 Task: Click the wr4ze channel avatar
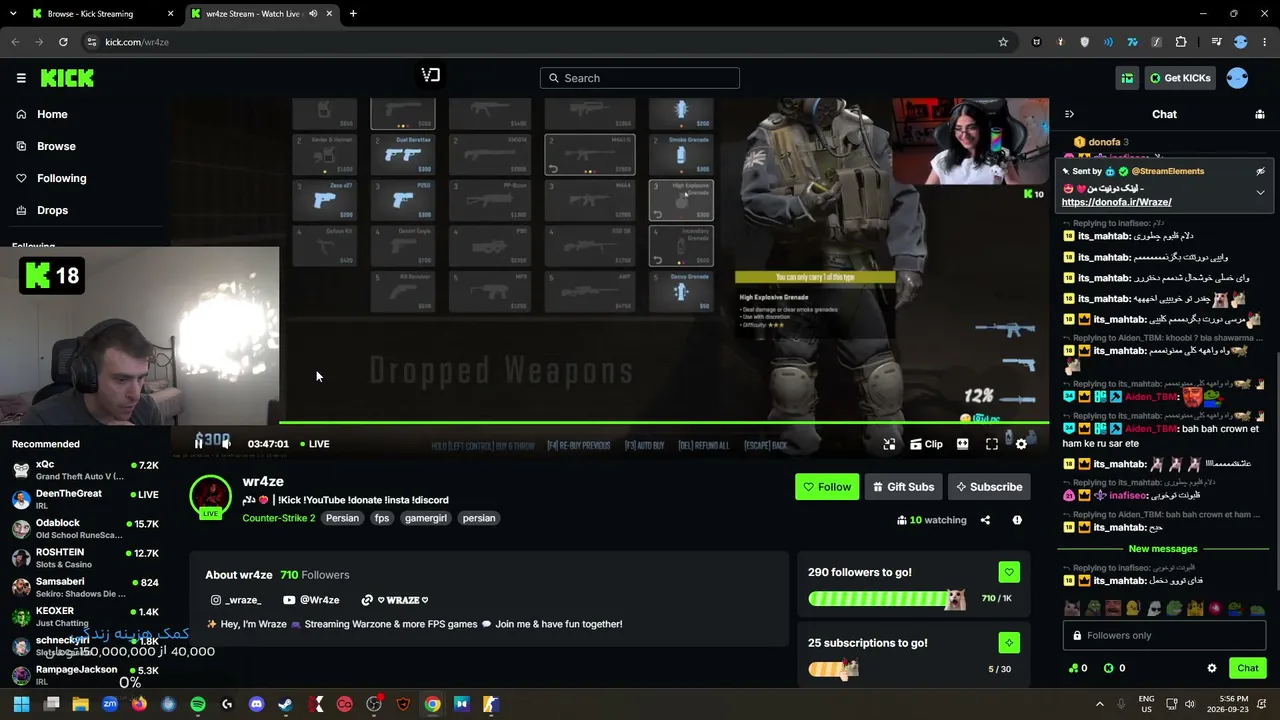point(211,496)
